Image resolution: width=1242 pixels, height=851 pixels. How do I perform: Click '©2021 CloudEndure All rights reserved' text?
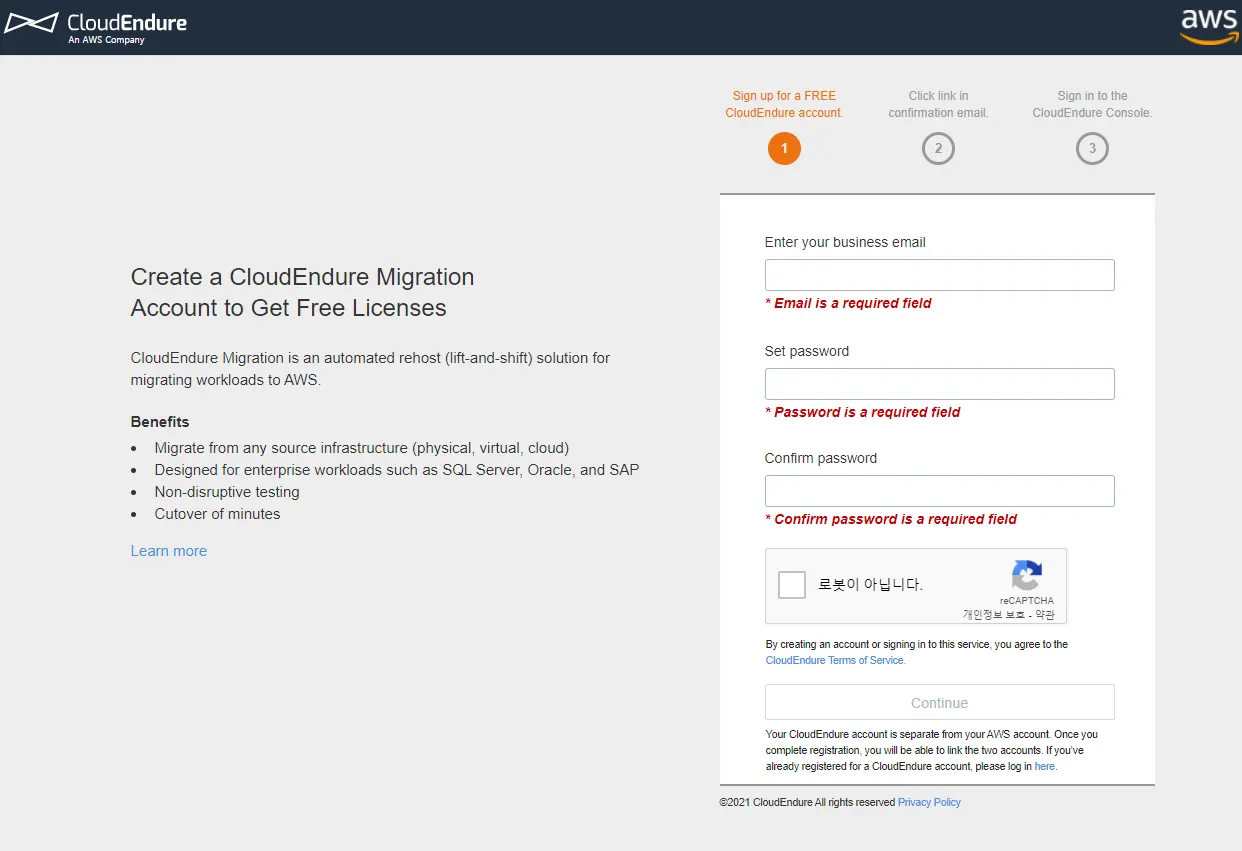(x=807, y=802)
